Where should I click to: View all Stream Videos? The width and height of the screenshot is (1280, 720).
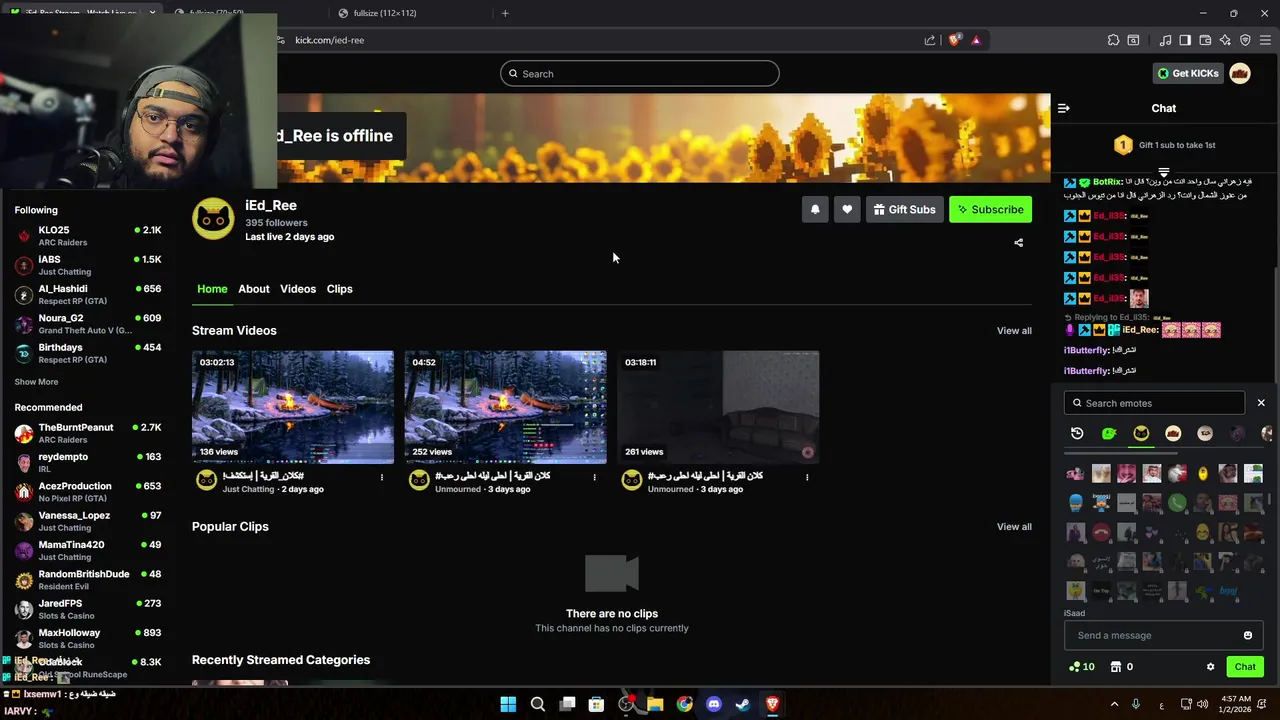coord(1014,331)
